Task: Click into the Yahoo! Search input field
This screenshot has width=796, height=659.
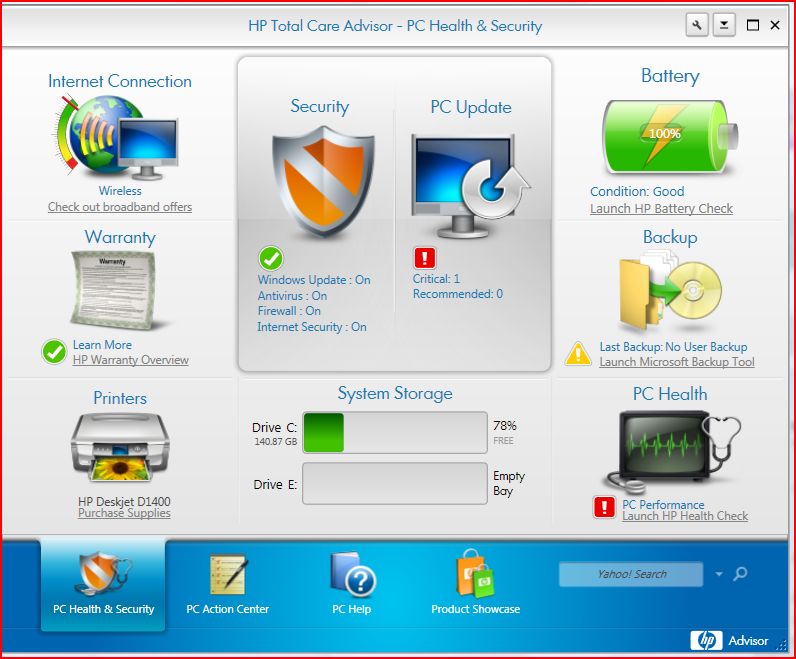Action: point(631,574)
